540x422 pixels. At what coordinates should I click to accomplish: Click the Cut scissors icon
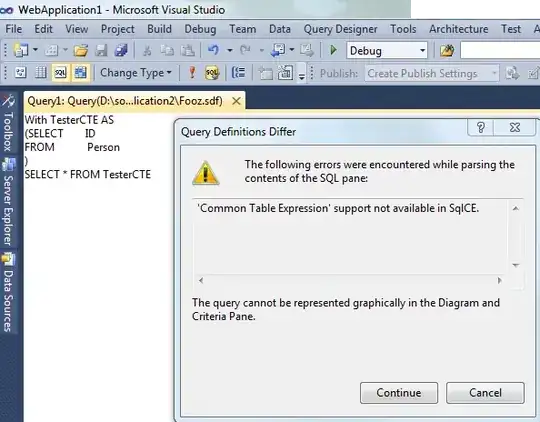point(147,51)
